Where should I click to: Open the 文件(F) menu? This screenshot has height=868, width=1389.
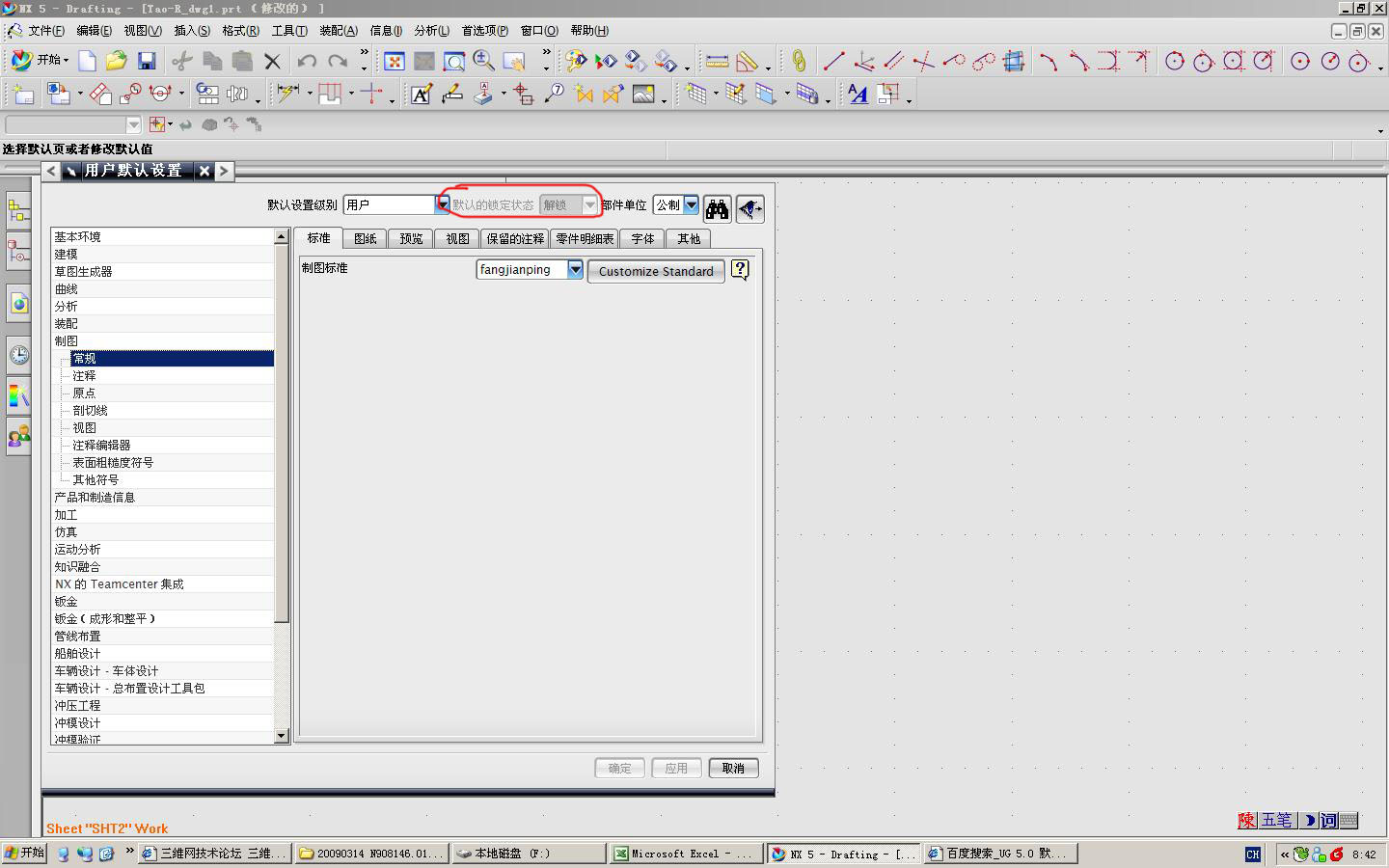coord(46,31)
